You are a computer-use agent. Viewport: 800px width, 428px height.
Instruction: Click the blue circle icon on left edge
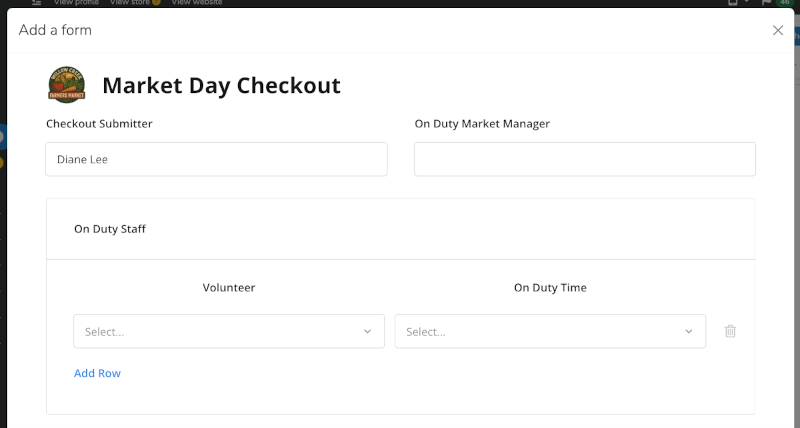coord(2,135)
